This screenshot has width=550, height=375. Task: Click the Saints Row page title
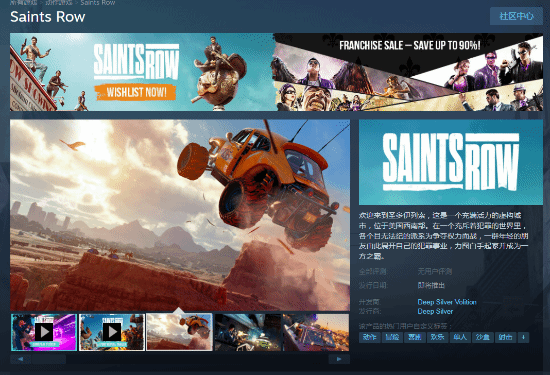click(x=48, y=17)
